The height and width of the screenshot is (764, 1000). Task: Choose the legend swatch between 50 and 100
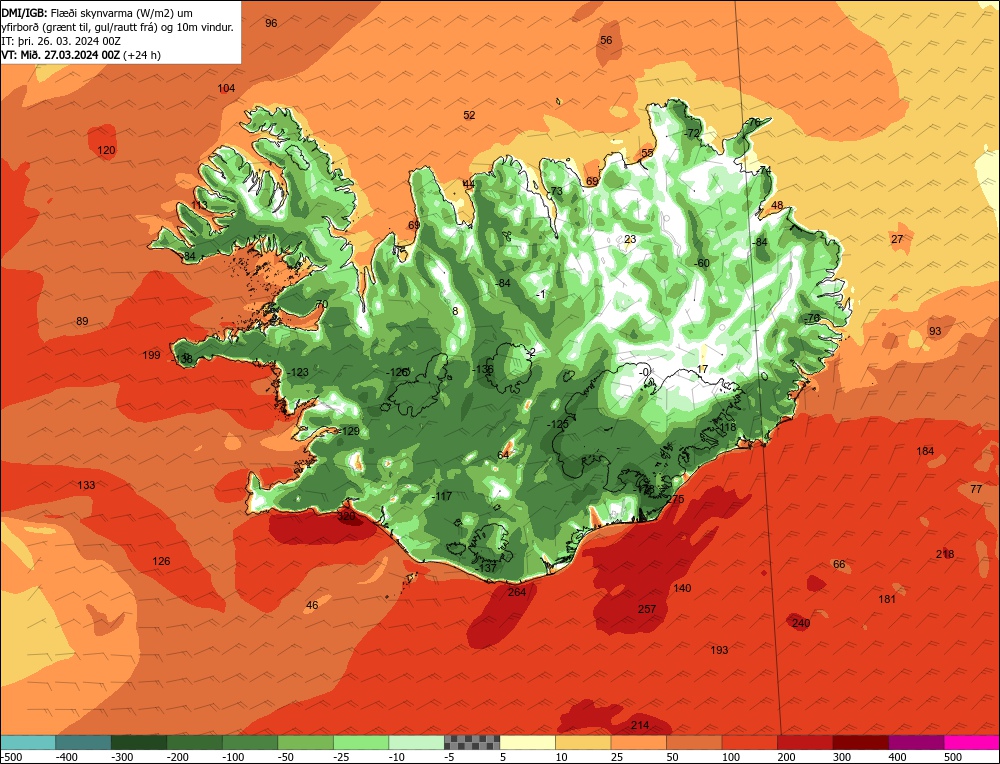pyautogui.click(x=693, y=742)
